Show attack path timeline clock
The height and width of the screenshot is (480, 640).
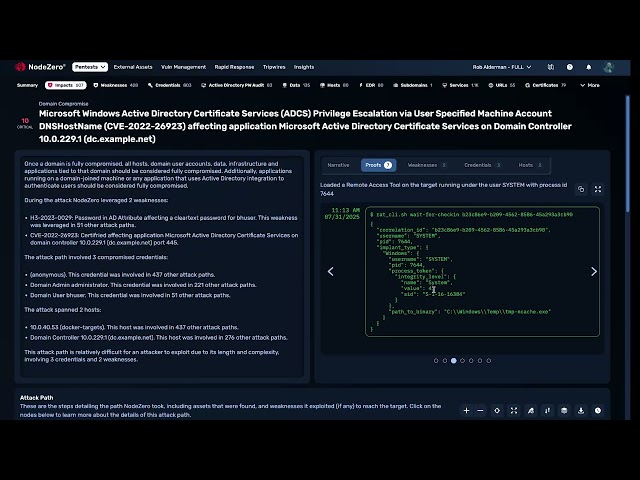[598, 411]
